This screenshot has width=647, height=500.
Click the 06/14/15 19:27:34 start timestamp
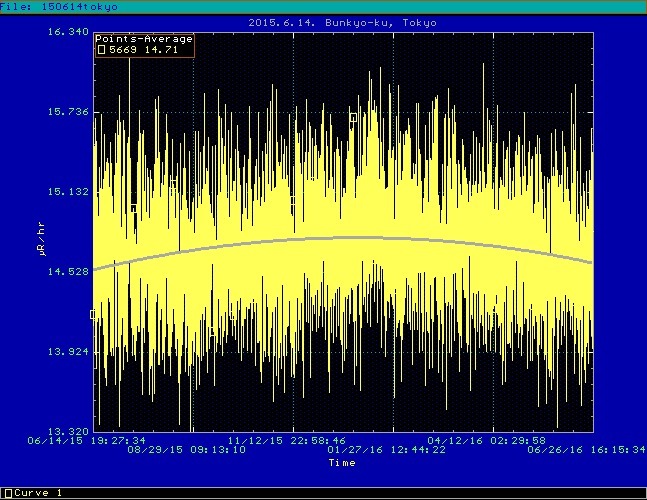(87, 440)
